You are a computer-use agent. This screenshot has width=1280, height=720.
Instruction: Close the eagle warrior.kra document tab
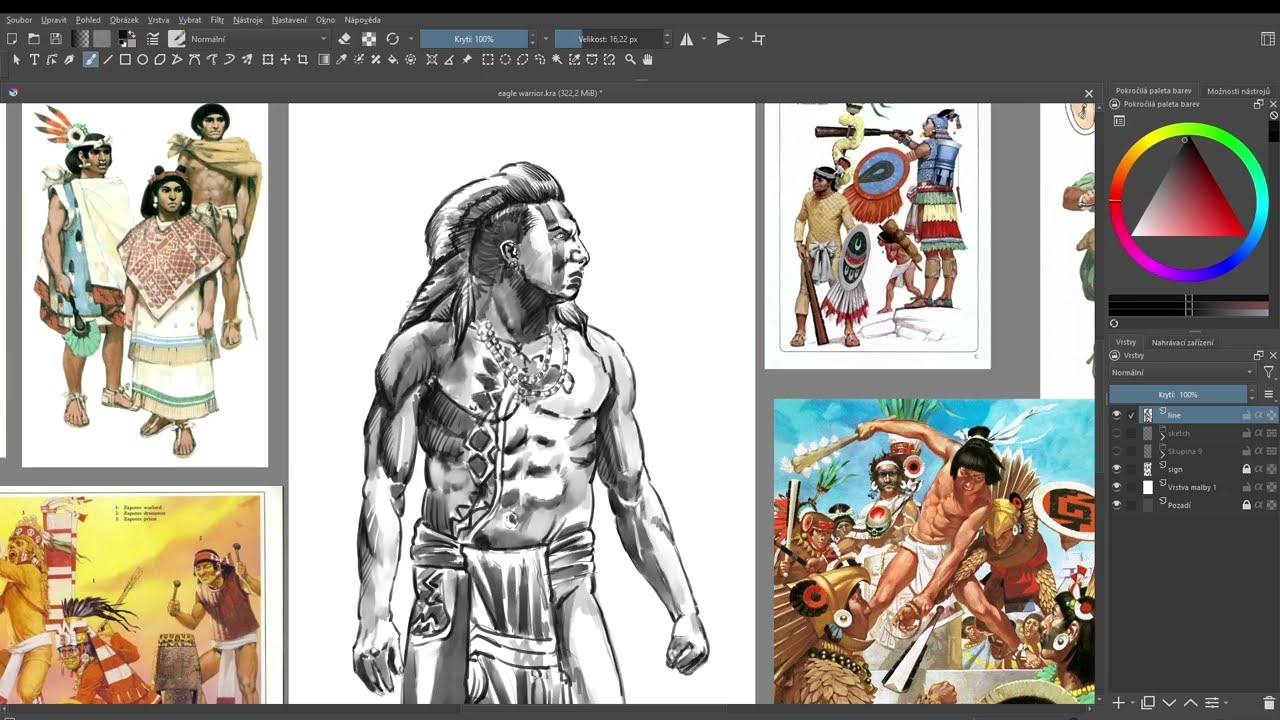click(x=1089, y=93)
